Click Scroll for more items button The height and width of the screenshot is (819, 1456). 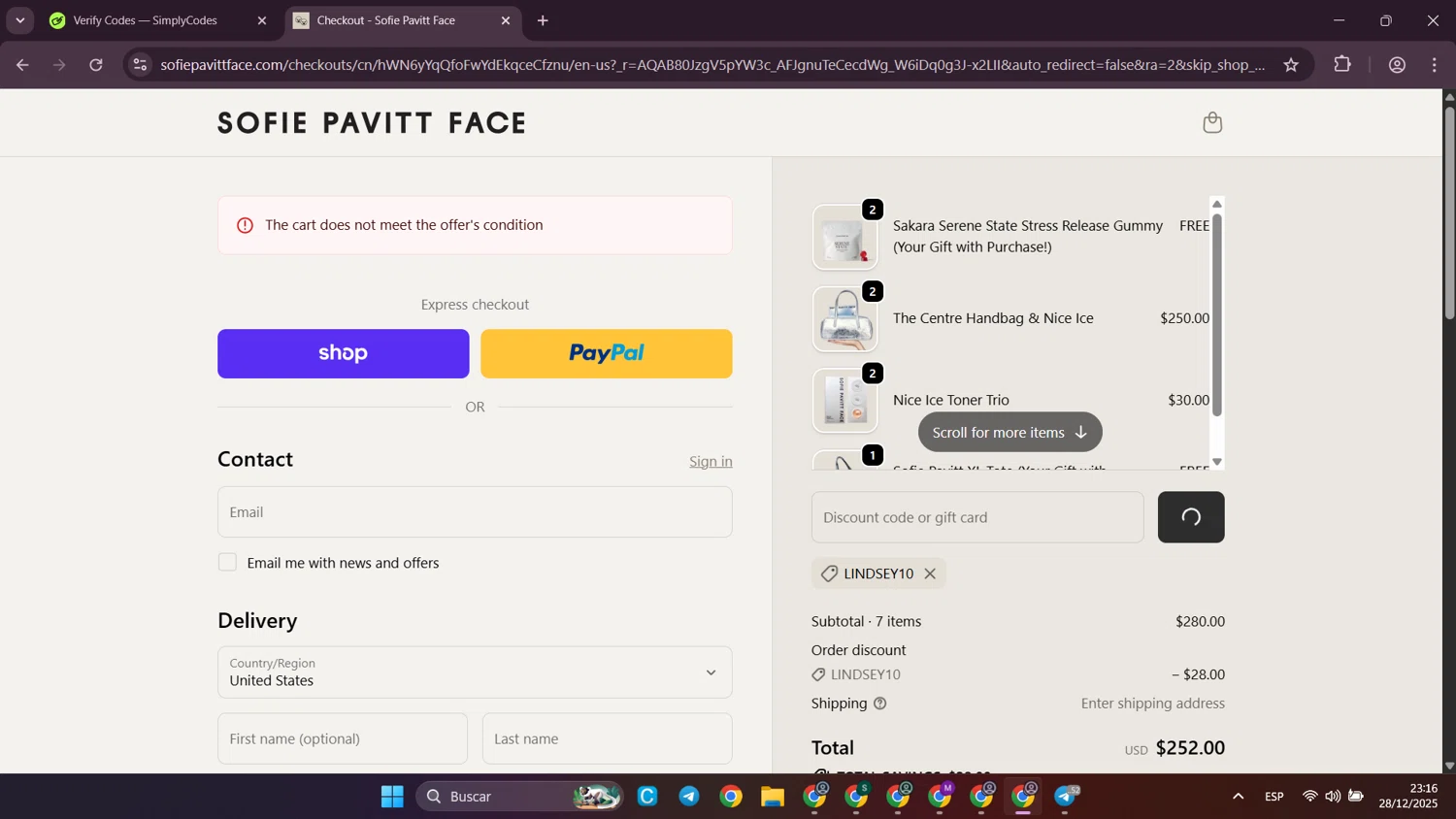coord(1010,432)
